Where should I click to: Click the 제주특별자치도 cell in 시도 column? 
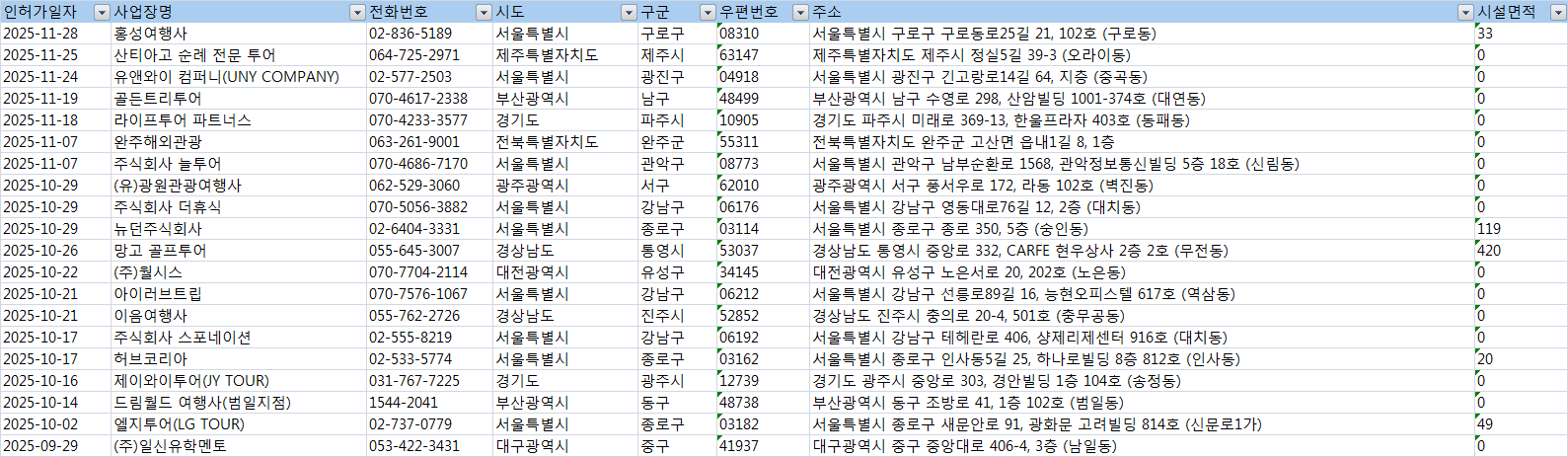[x=564, y=55]
